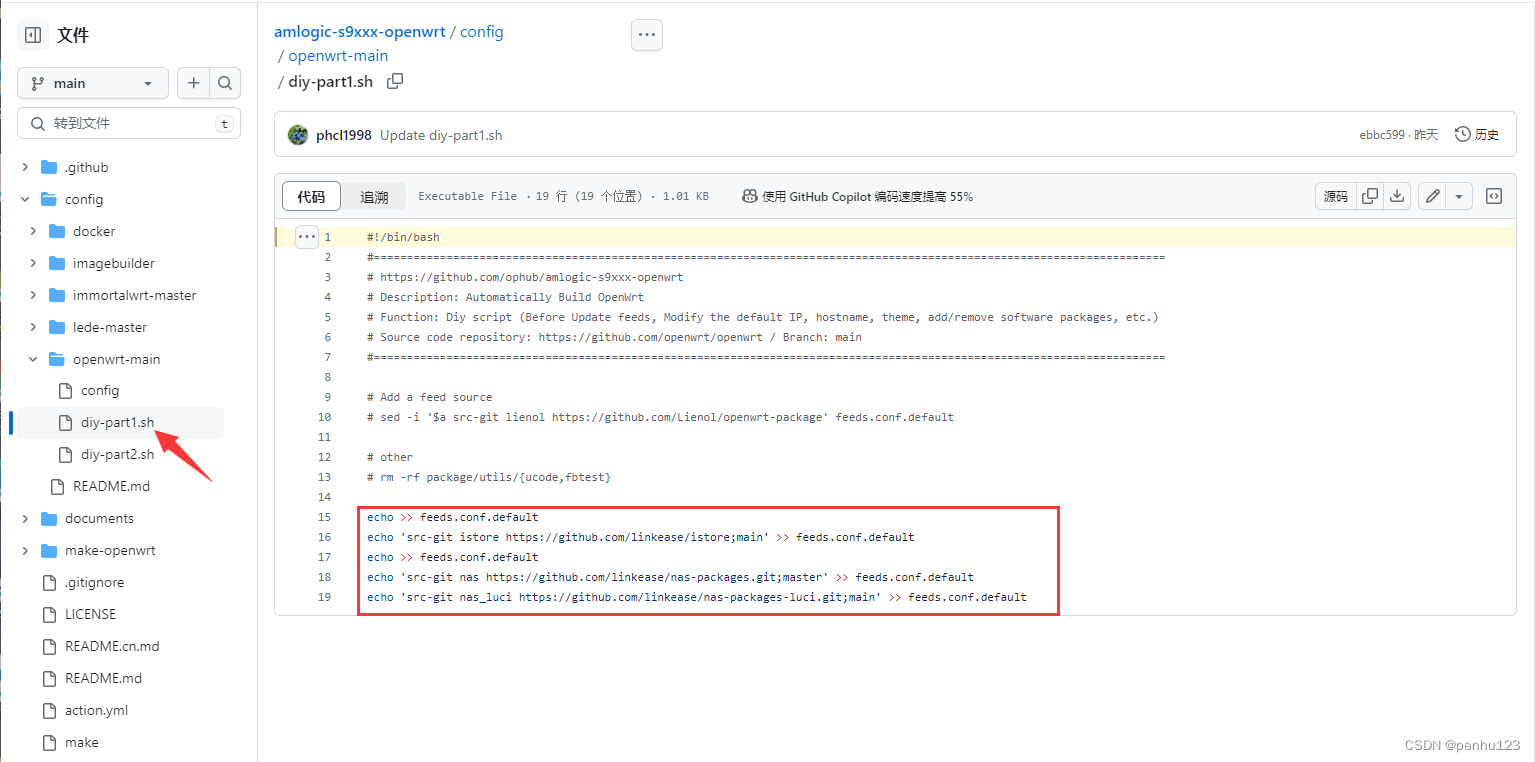This screenshot has width=1535, height=762.
Task: Switch to the 代码 code tab
Action: (x=311, y=196)
